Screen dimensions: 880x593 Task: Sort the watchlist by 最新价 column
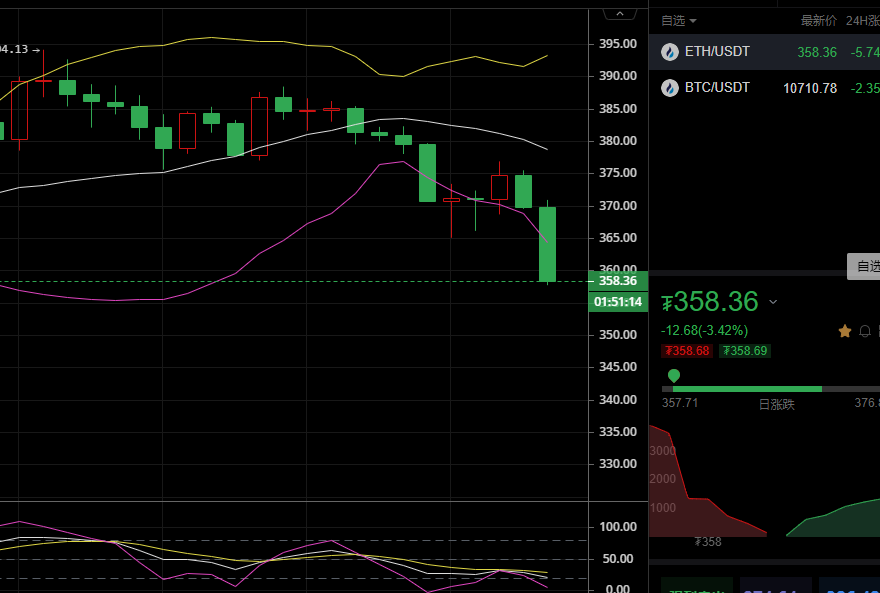[819, 21]
